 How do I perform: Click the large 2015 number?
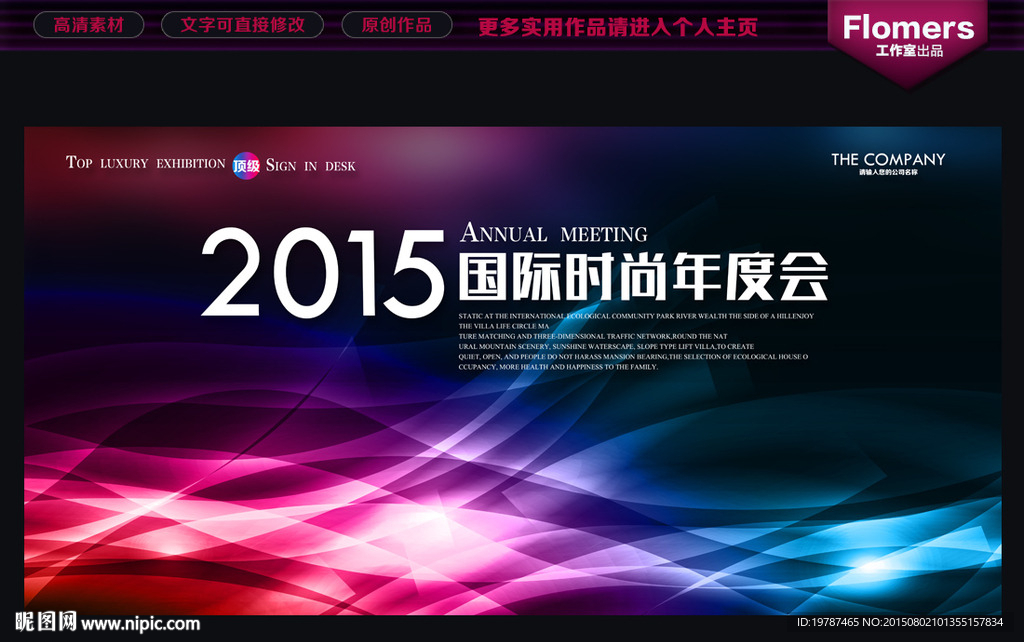click(x=323, y=273)
